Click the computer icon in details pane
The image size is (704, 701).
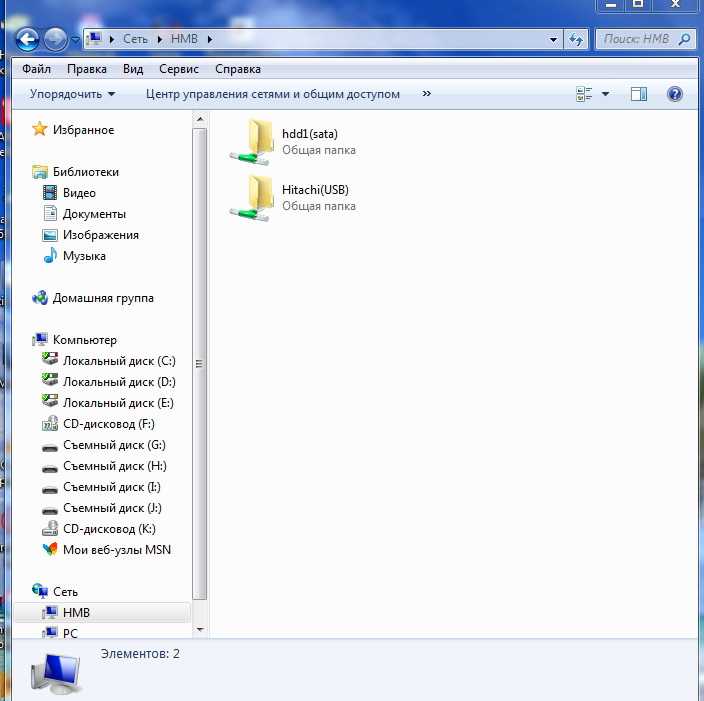pos(56,673)
